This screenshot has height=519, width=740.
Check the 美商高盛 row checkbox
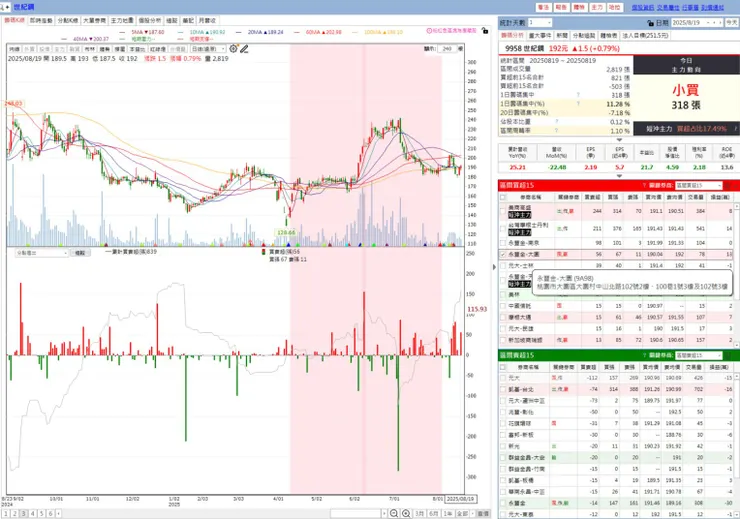[x=503, y=211]
